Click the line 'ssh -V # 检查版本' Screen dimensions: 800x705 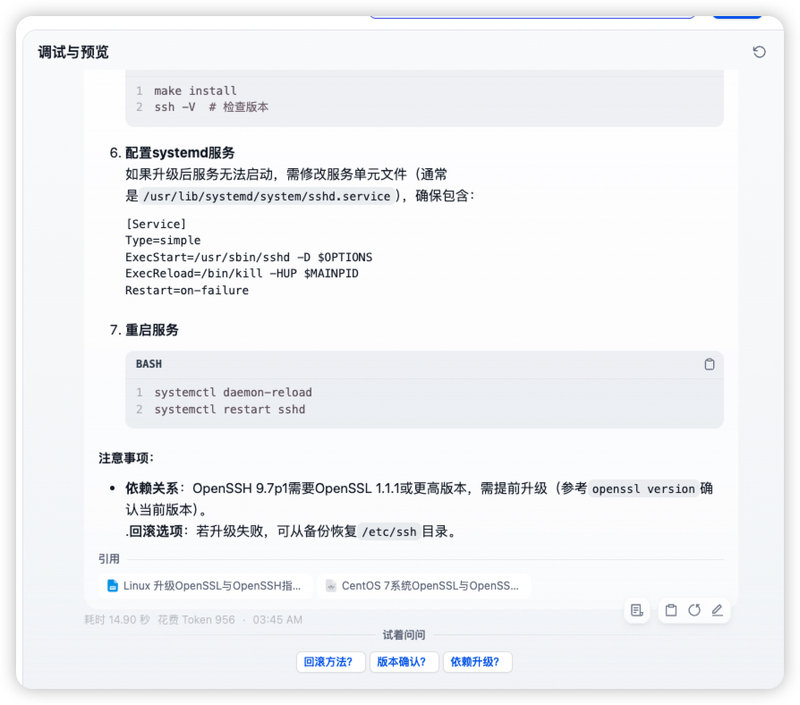(x=211, y=107)
